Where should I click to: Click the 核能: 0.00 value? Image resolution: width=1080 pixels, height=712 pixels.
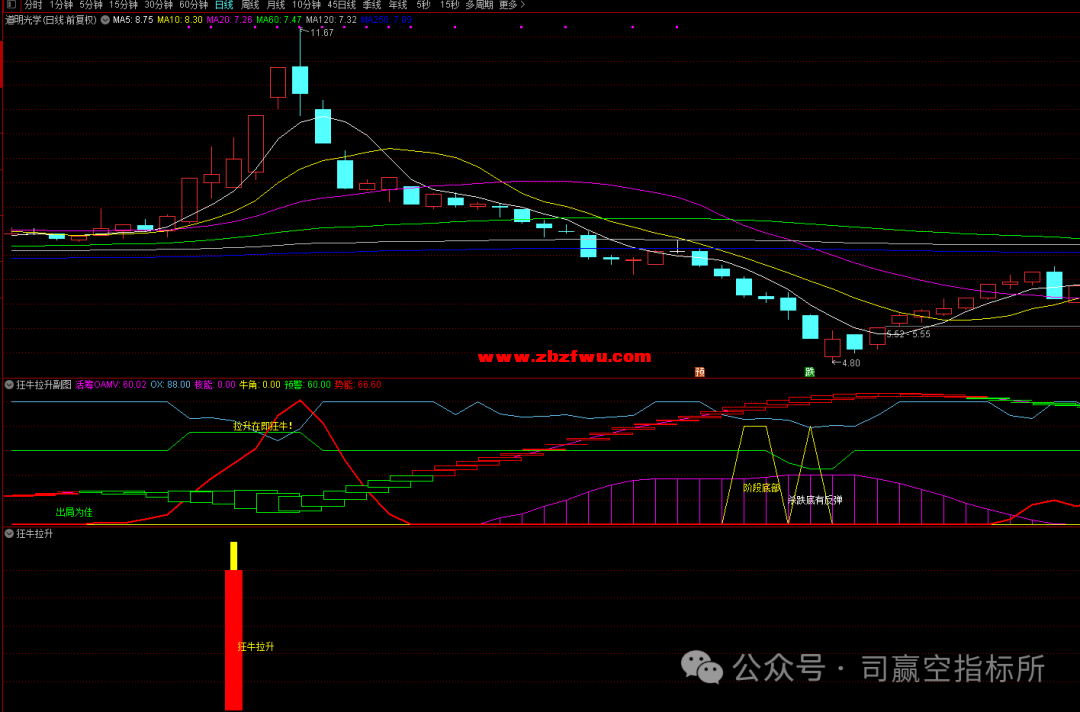pos(215,385)
